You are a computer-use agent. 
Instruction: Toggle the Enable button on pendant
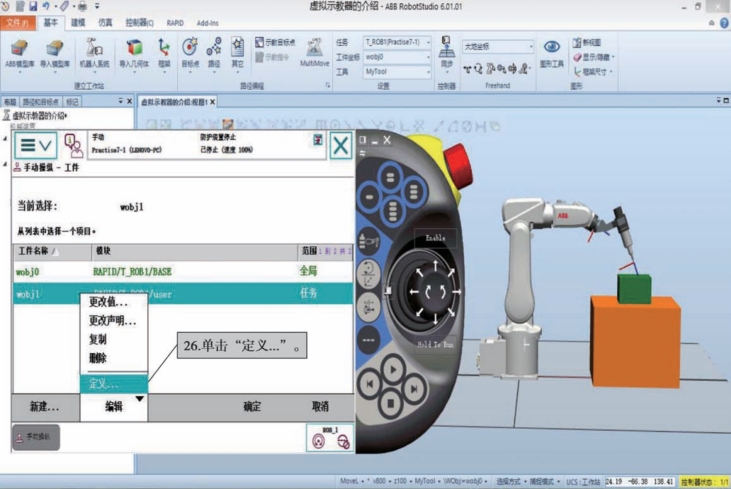[x=436, y=240]
